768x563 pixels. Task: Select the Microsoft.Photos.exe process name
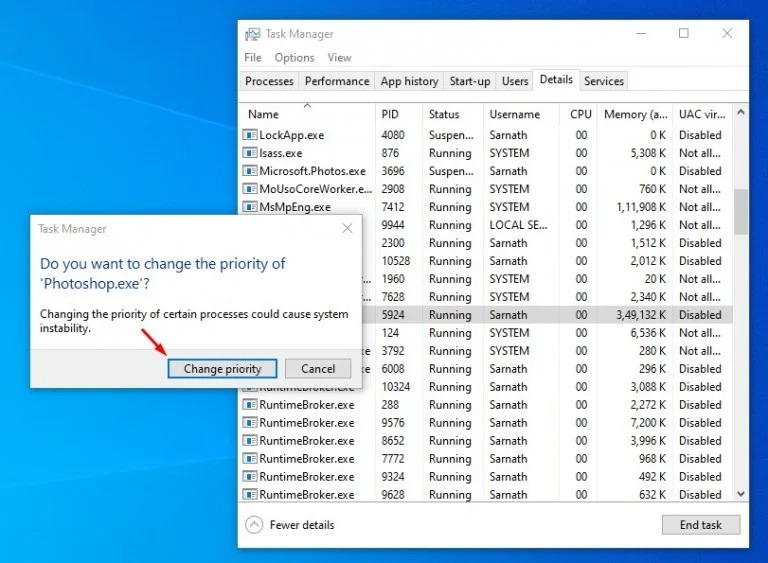tap(312, 171)
